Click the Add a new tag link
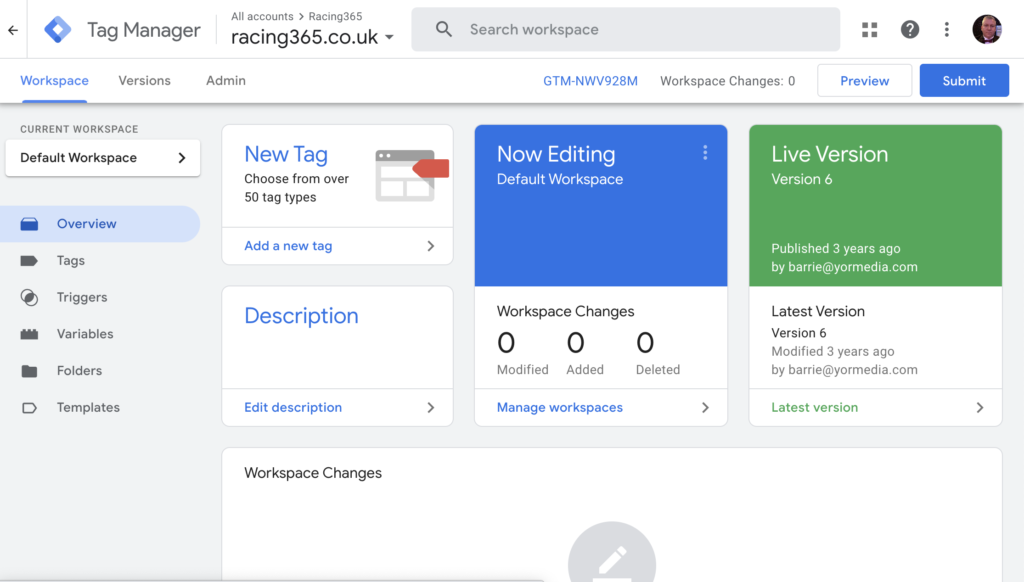This screenshot has height=582, width=1024. point(288,246)
